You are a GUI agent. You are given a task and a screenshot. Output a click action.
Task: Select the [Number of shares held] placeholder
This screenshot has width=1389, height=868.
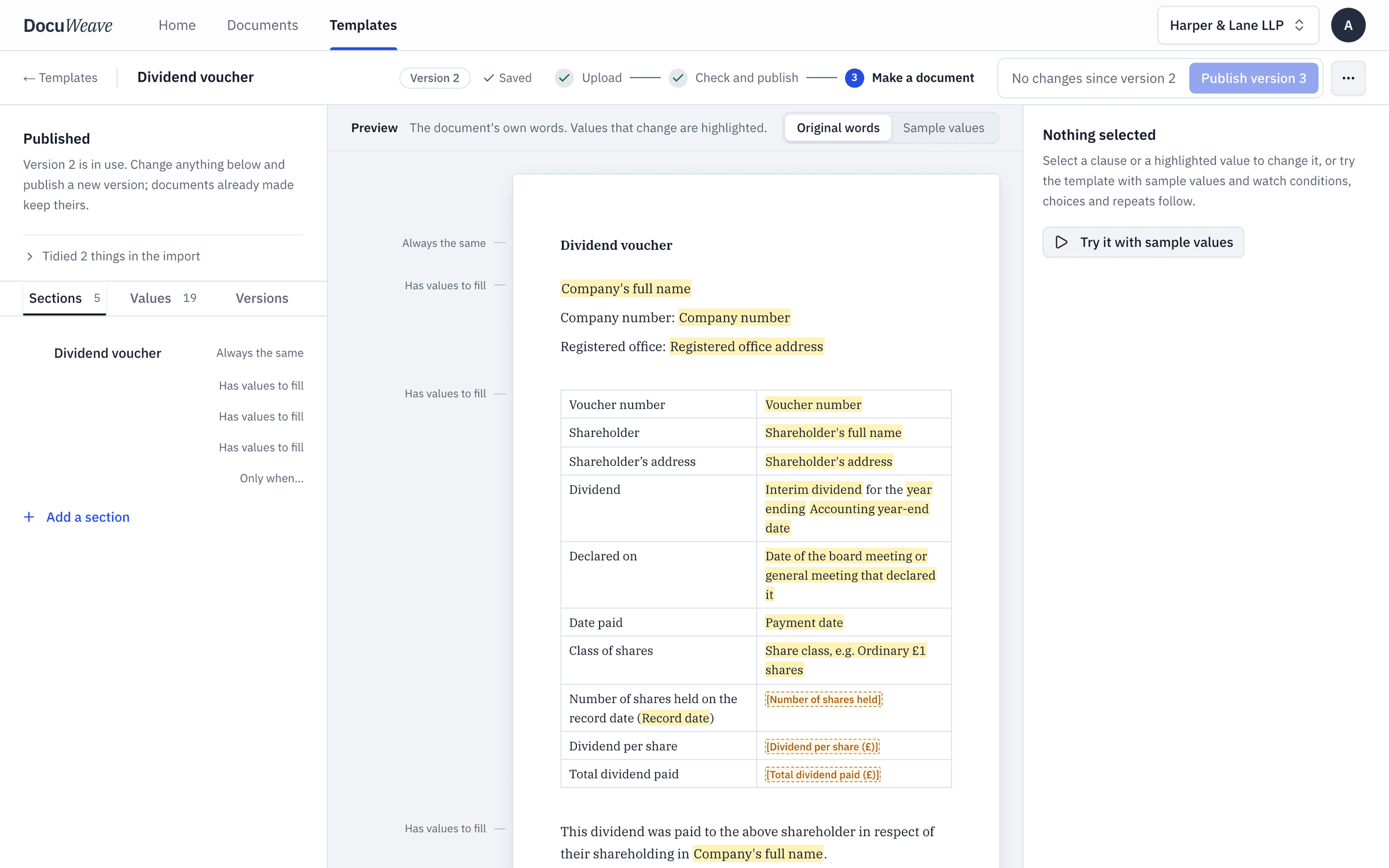point(824,699)
